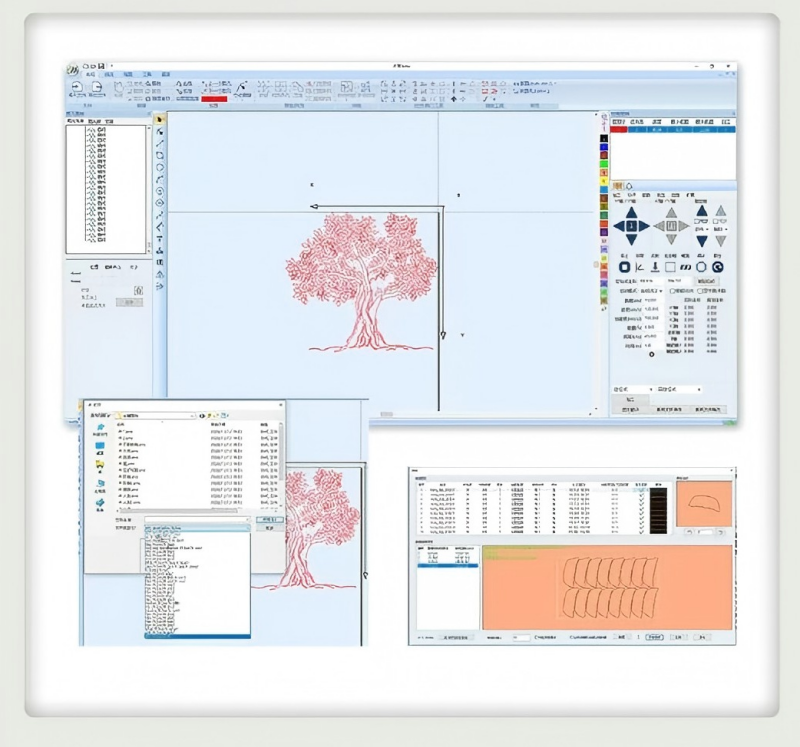The image size is (800, 747).
Task: Open the lower-left dropdown in the right panel
Action: tap(630, 388)
